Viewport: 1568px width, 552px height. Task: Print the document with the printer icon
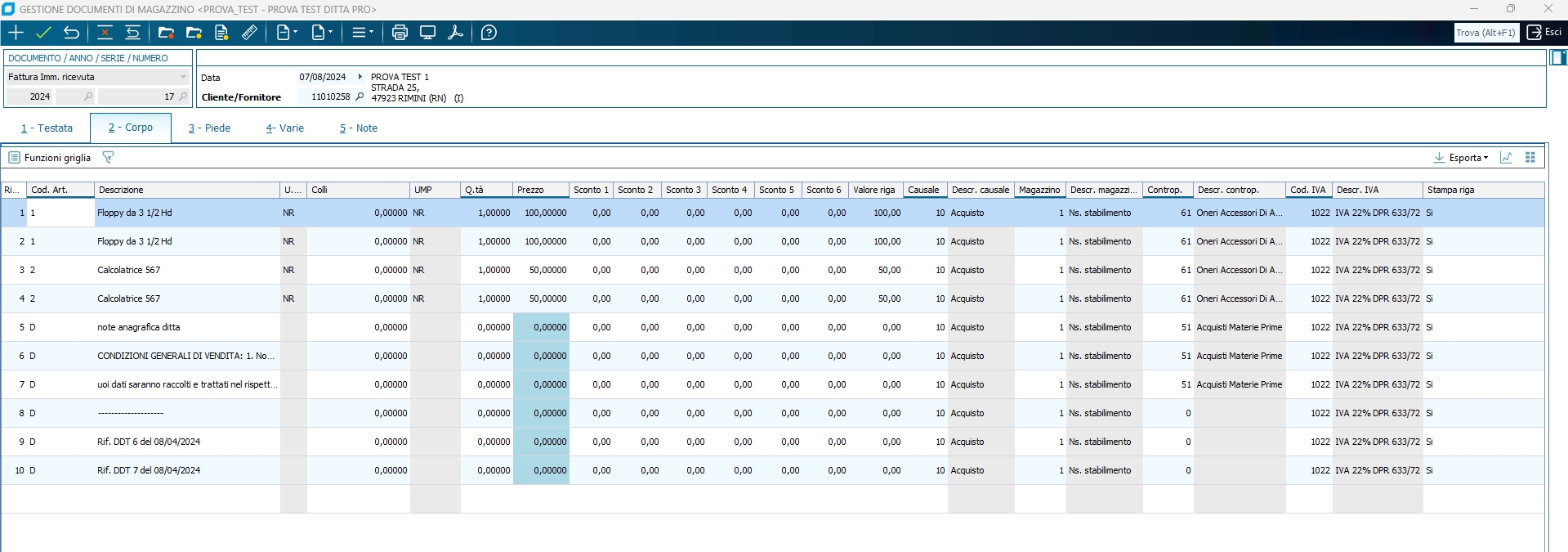(400, 33)
